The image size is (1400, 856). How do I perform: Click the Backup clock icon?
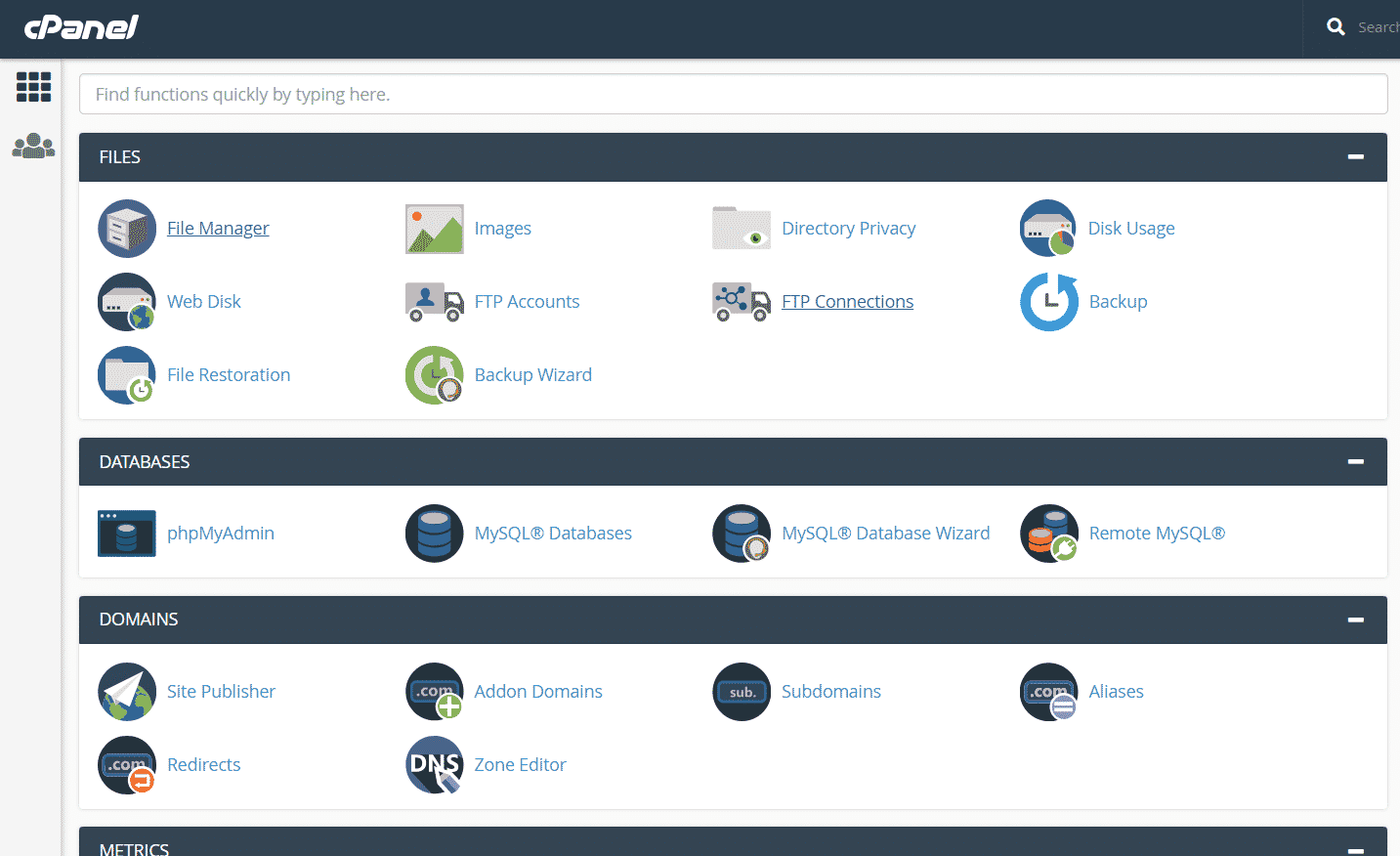1049,302
